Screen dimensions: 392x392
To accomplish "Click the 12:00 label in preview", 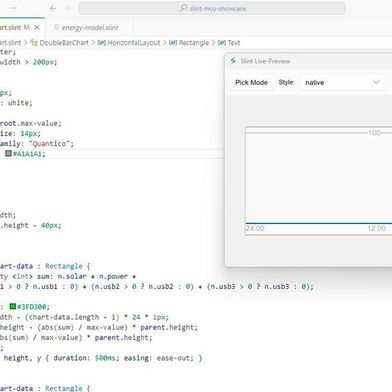I will coord(377,228).
